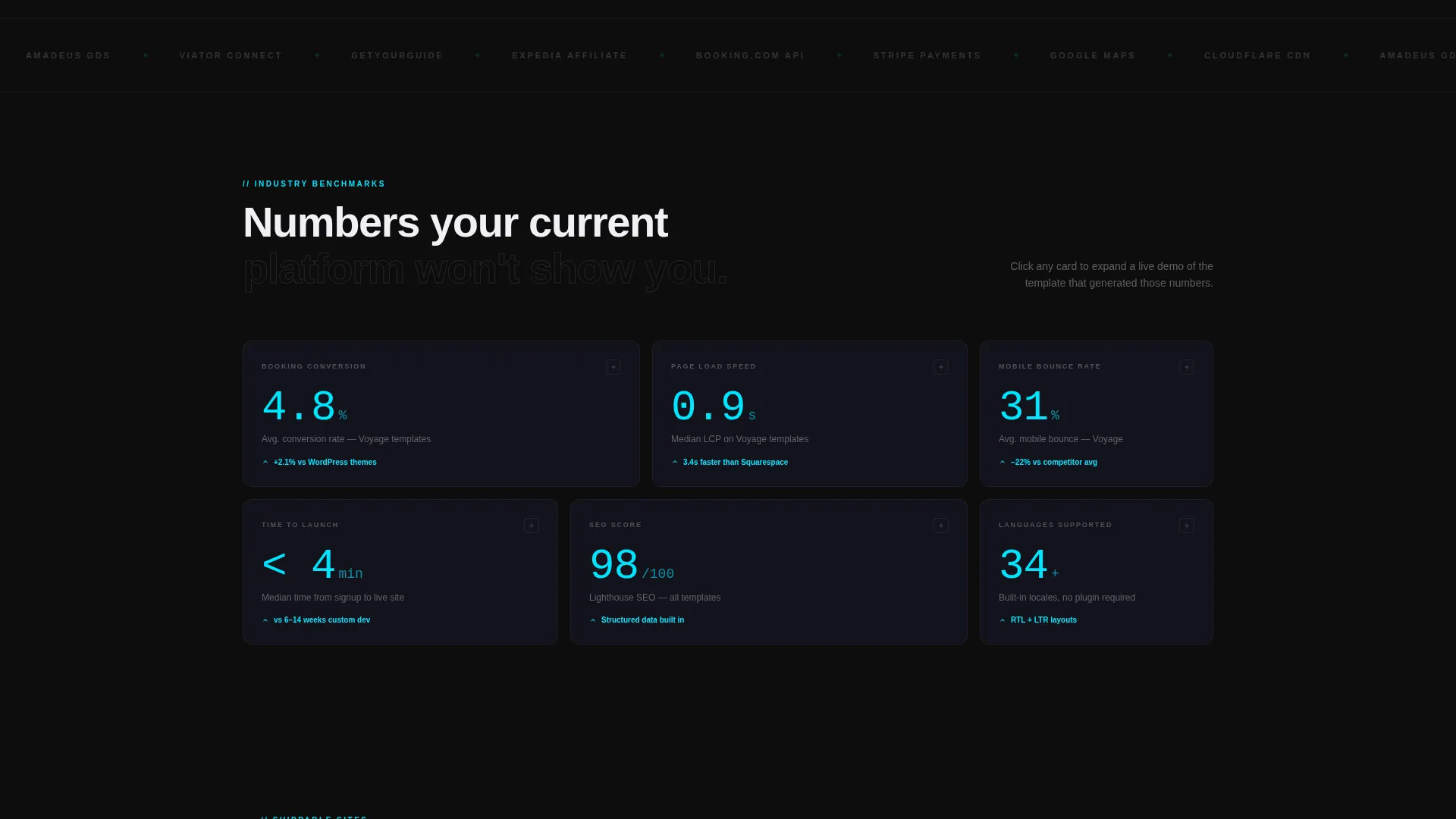The width and height of the screenshot is (1456, 819).
Task: Open the 0.9s page load speed card
Action: coord(810,413)
